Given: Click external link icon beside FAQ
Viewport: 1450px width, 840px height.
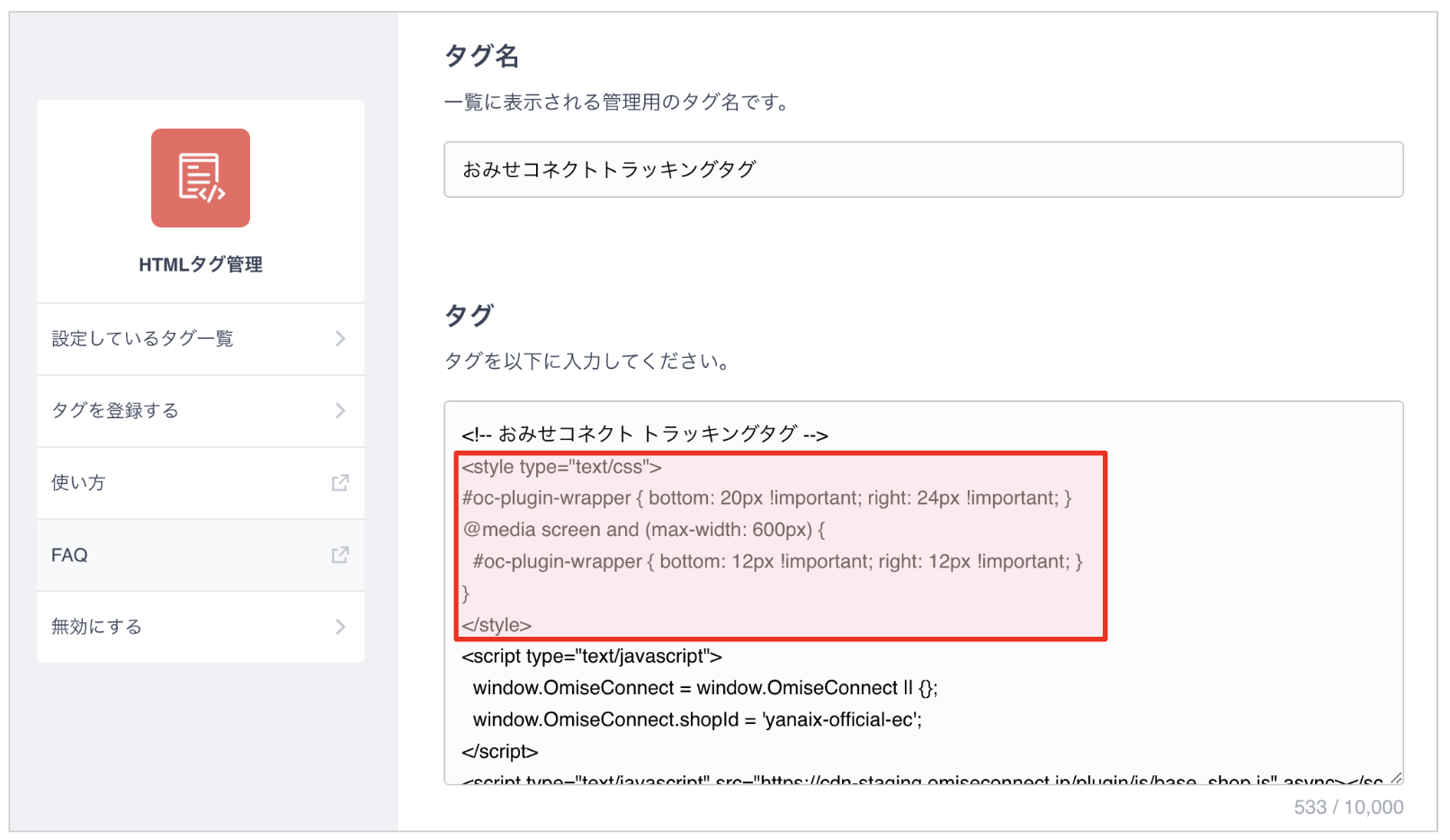Looking at the screenshot, I should pos(340,555).
